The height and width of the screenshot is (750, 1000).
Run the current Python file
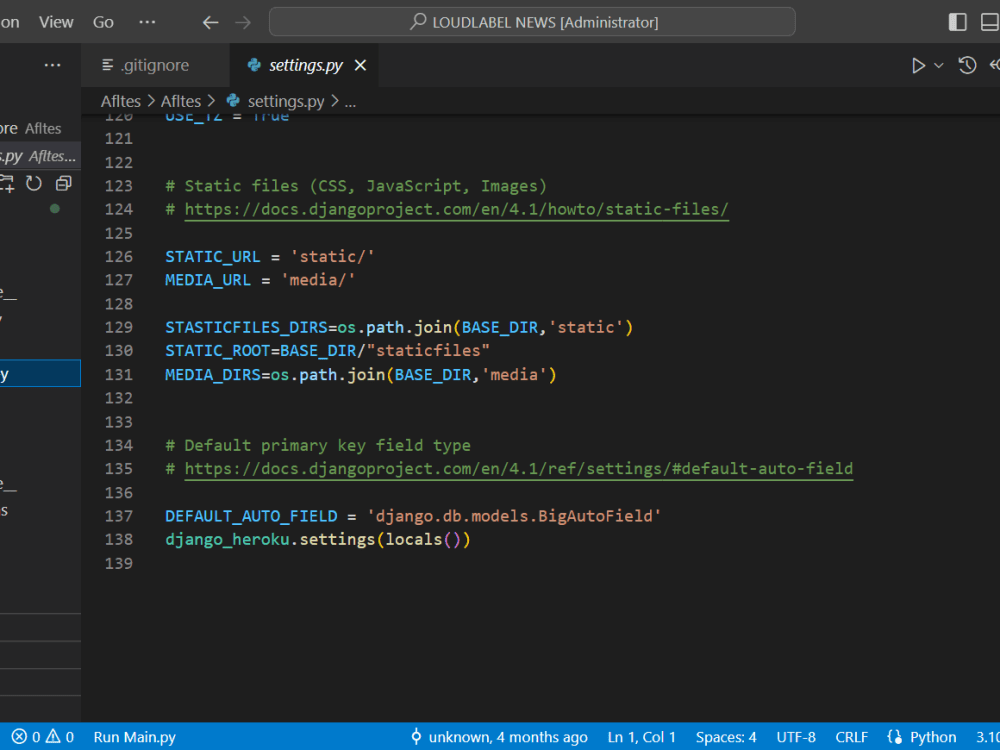tap(917, 64)
